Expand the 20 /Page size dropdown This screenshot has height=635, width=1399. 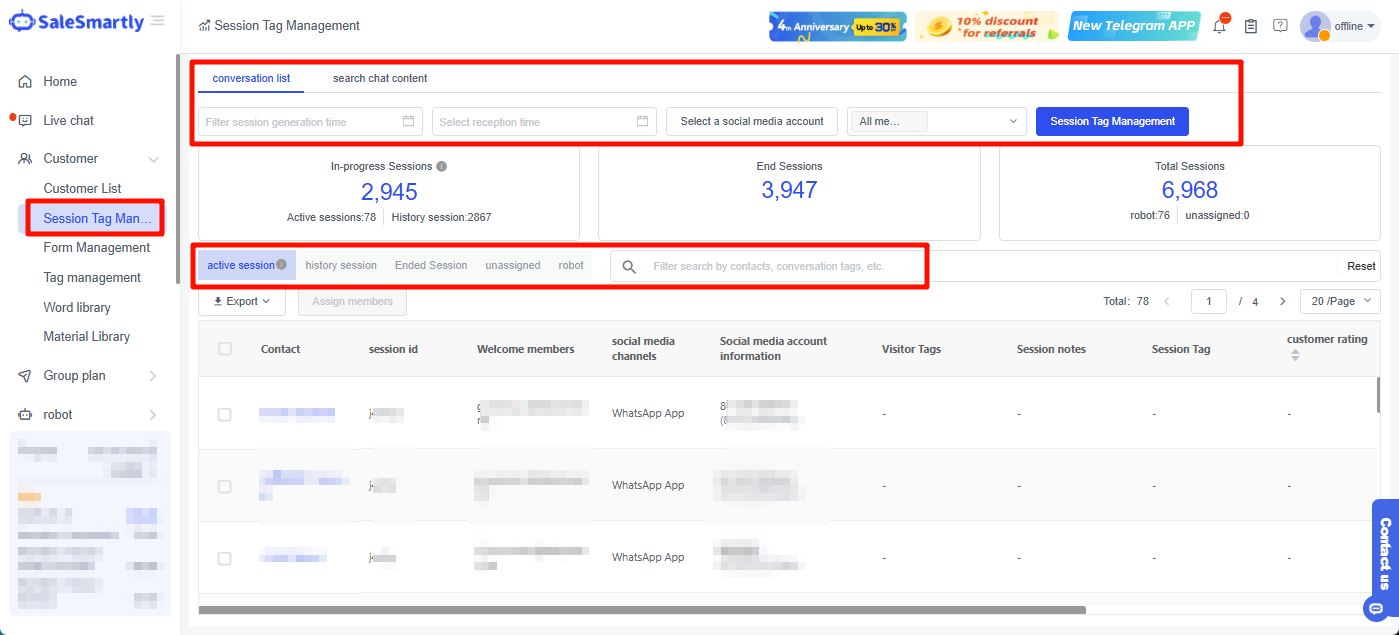click(1339, 301)
